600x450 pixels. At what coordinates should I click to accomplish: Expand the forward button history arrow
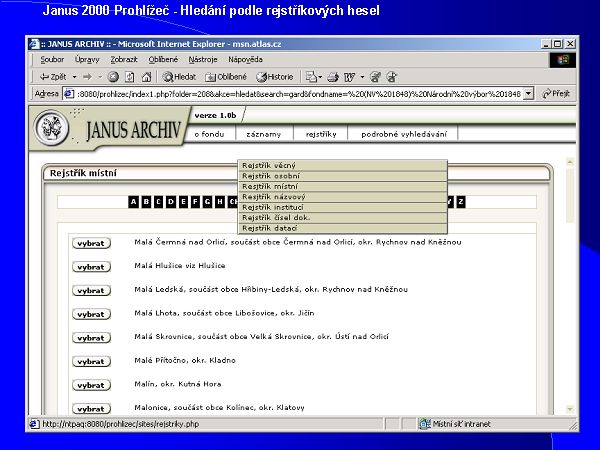point(100,77)
